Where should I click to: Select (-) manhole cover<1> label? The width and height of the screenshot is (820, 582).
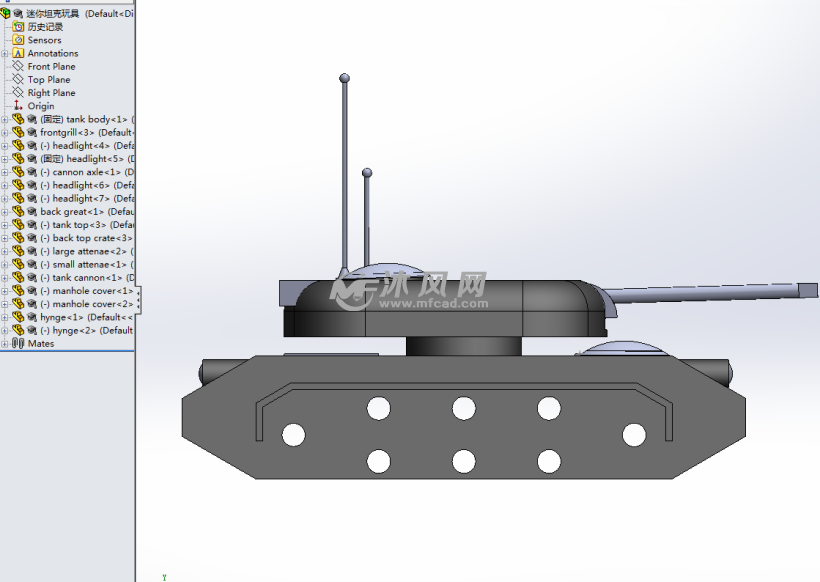[x=87, y=291]
